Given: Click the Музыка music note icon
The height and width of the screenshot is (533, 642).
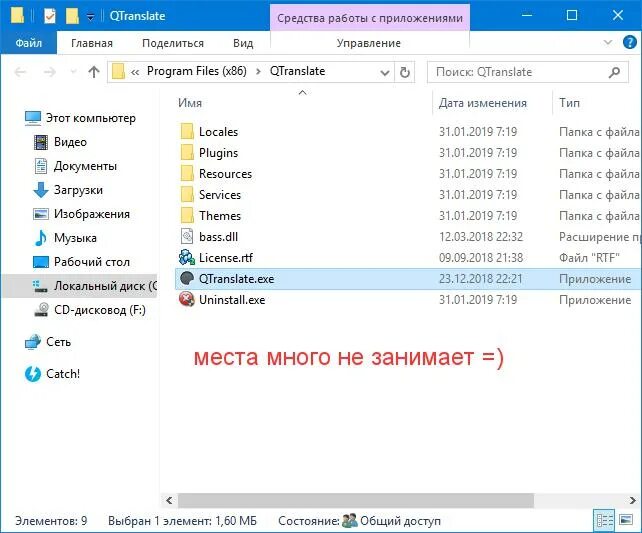Looking at the screenshot, I should pos(41,238).
